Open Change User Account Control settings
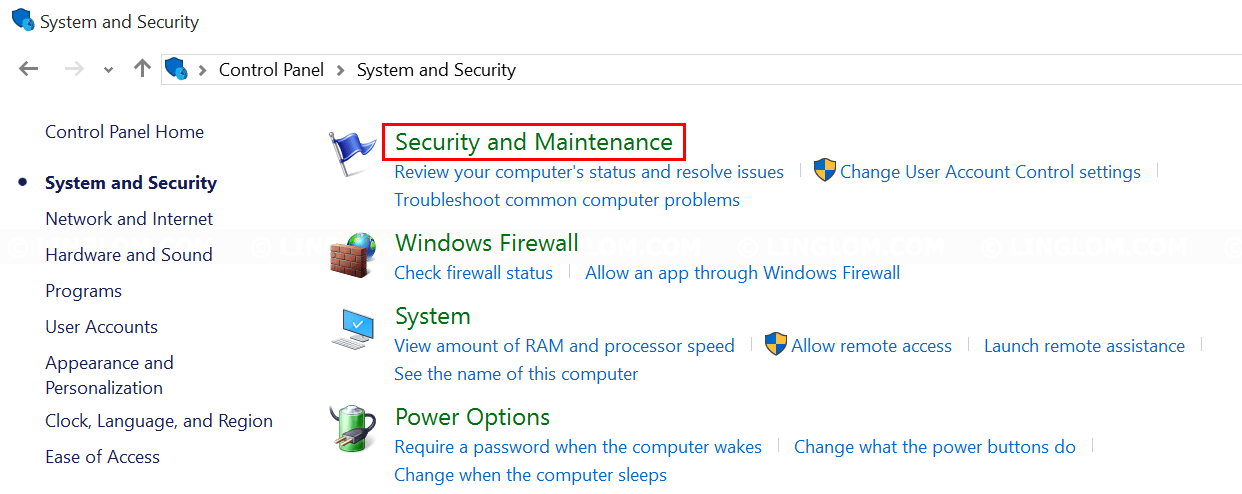This screenshot has width=1242, height=494. (990, 172)
